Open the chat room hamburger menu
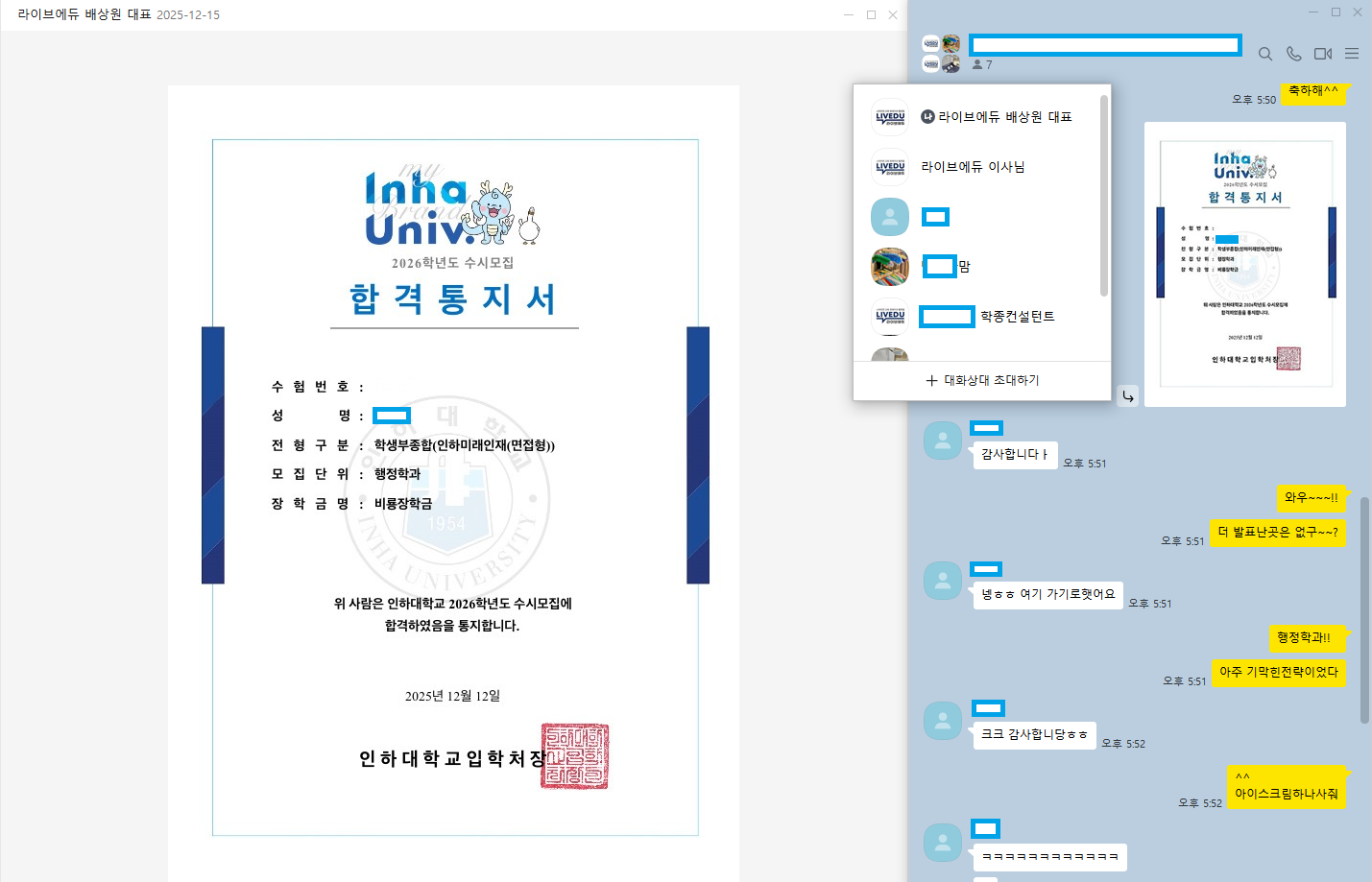 [1352, 54]
